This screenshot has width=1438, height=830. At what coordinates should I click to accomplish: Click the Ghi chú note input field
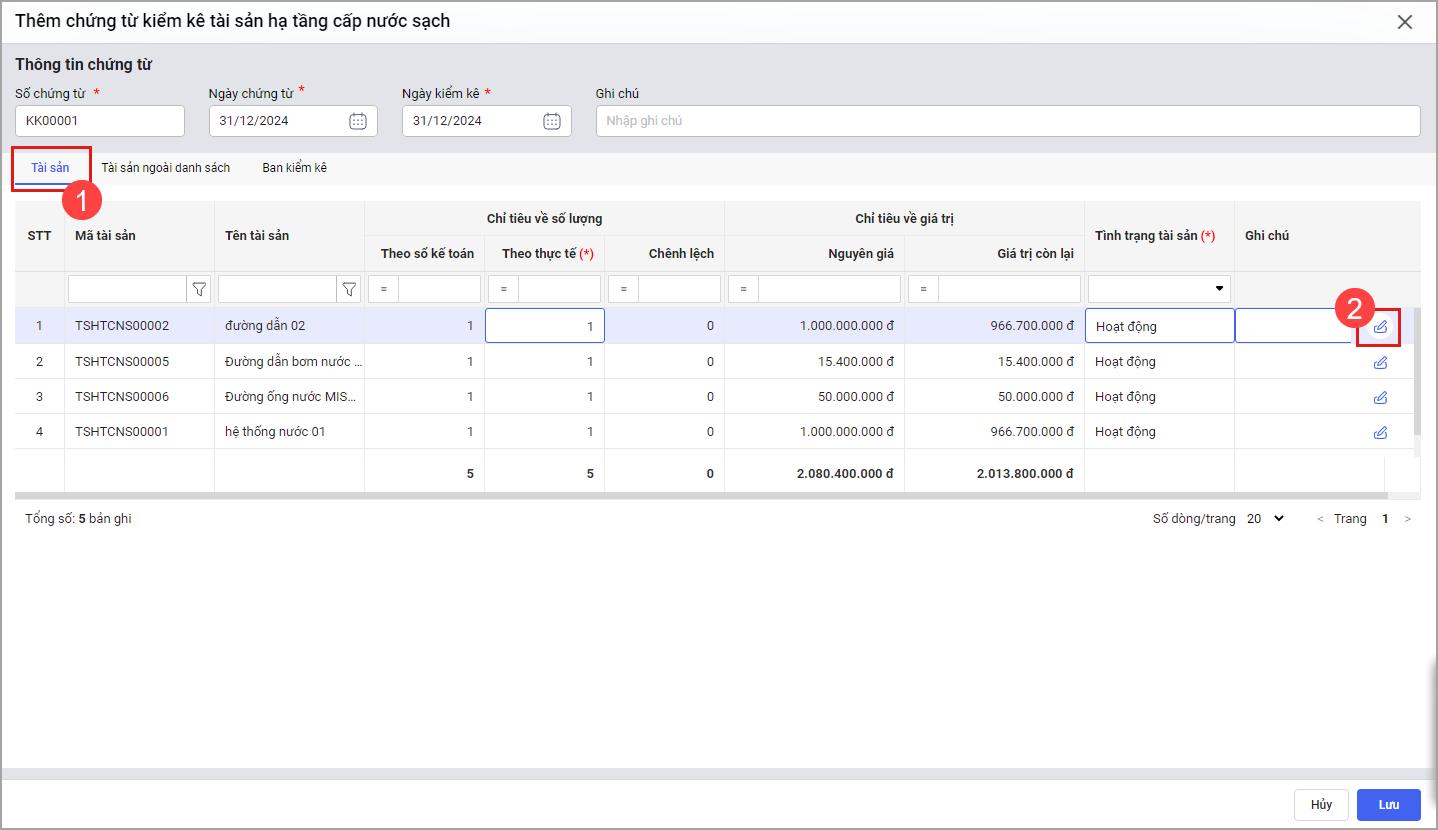coord(1007,121)
